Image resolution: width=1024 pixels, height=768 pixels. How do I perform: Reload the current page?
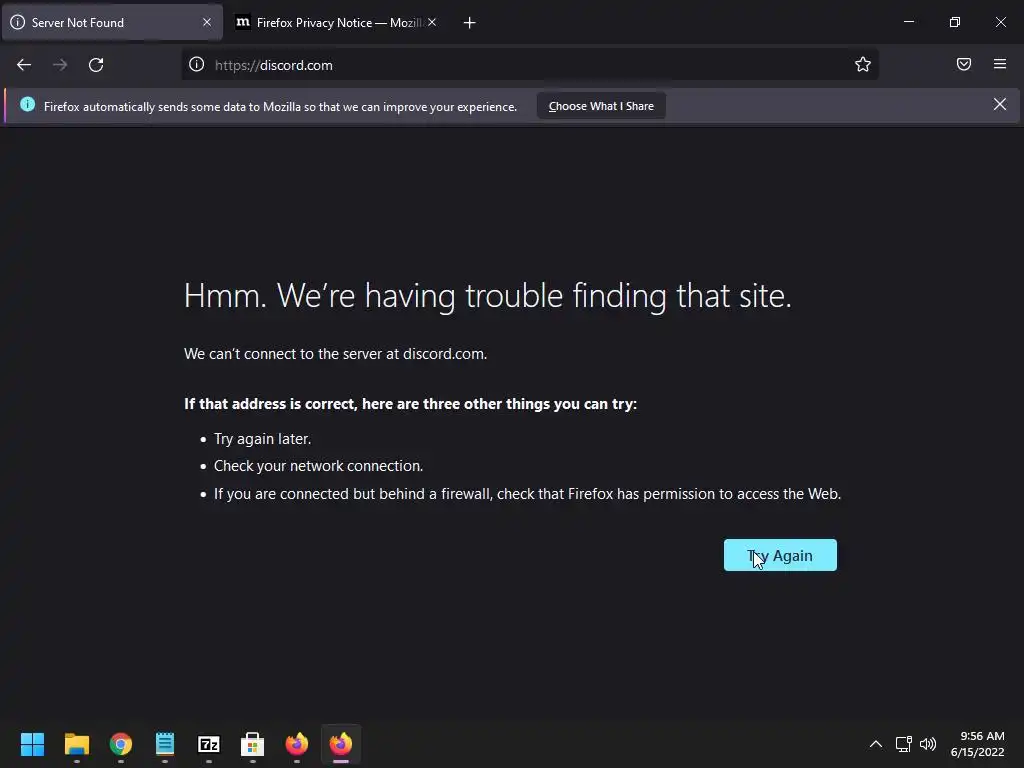tap(96, 65)
